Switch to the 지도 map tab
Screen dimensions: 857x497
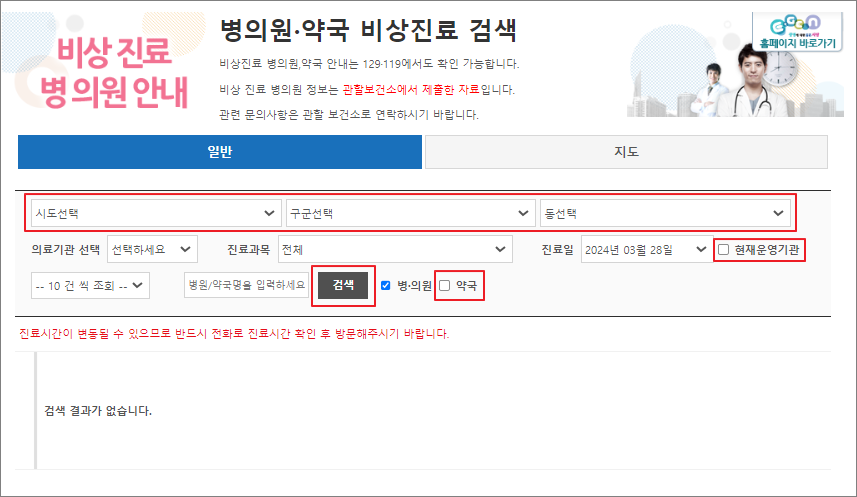tap(626, 152)
